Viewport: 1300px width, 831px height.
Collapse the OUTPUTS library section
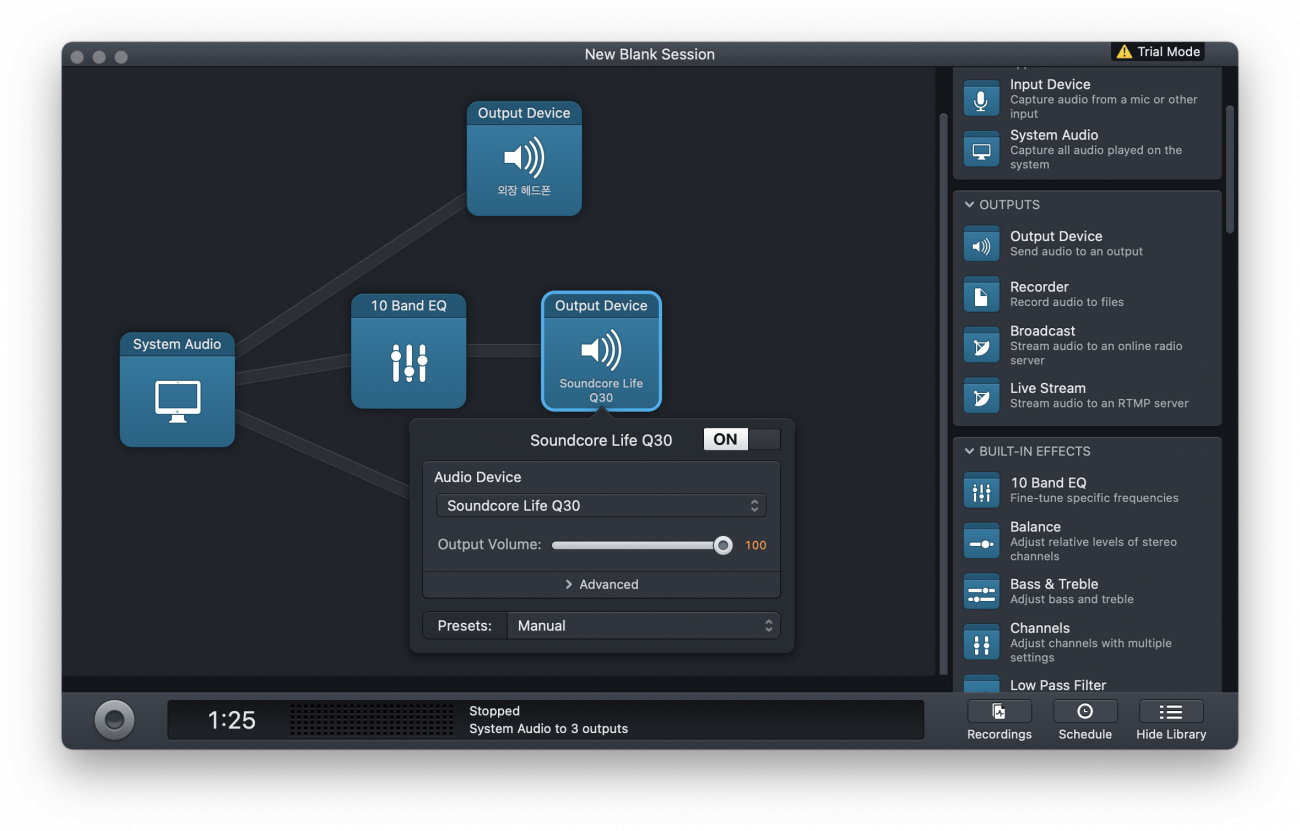tap(969, 205)
